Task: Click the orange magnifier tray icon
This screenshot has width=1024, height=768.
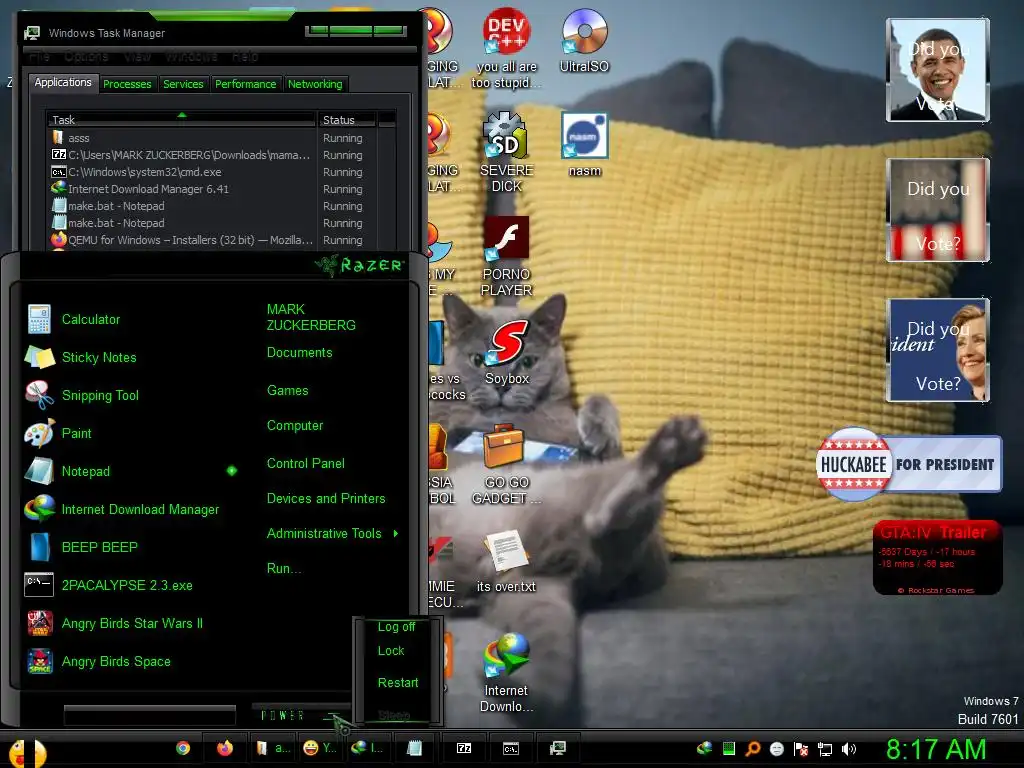Action: point(752,749)
